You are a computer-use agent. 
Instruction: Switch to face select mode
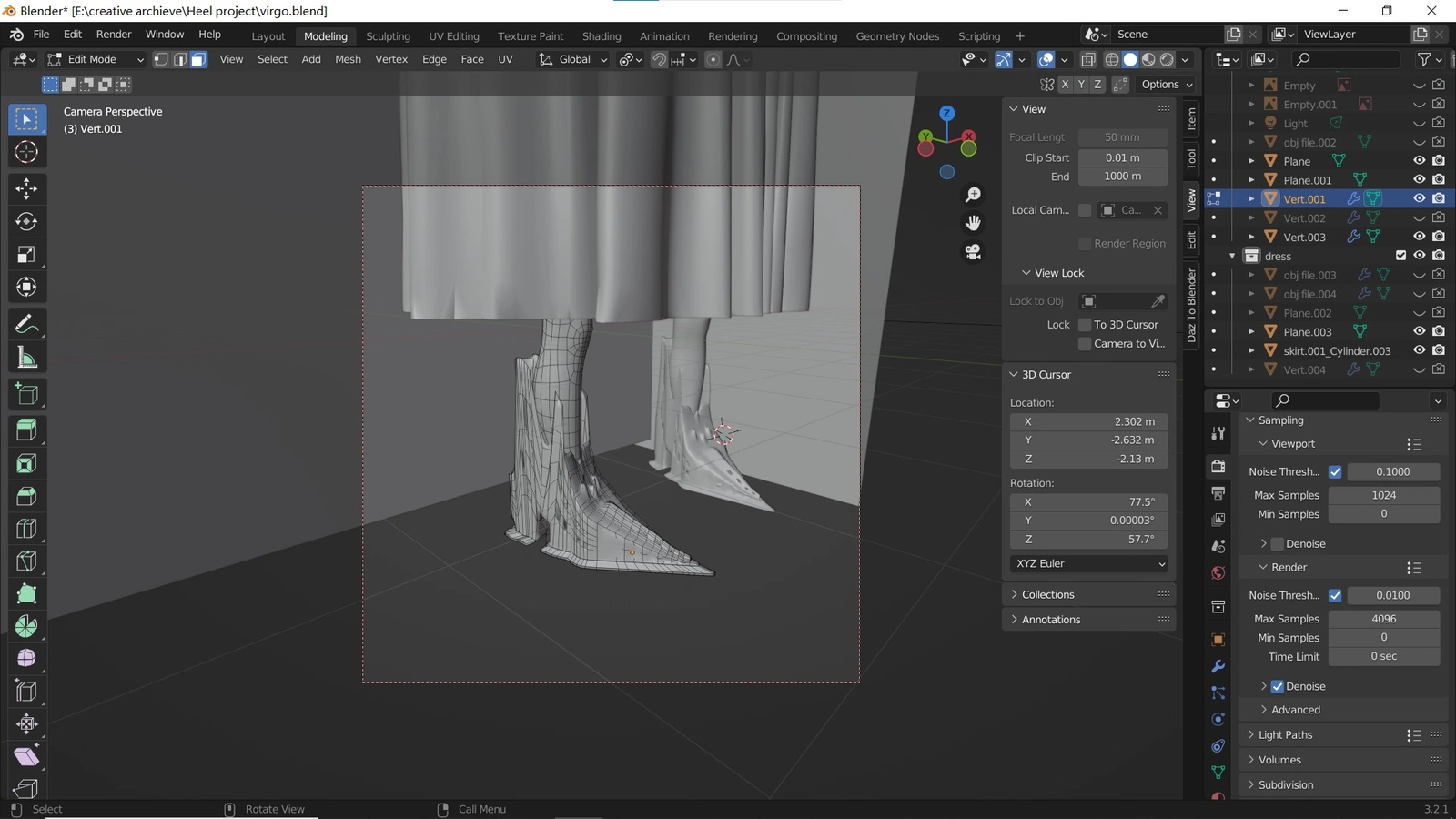tap(198, 60)
